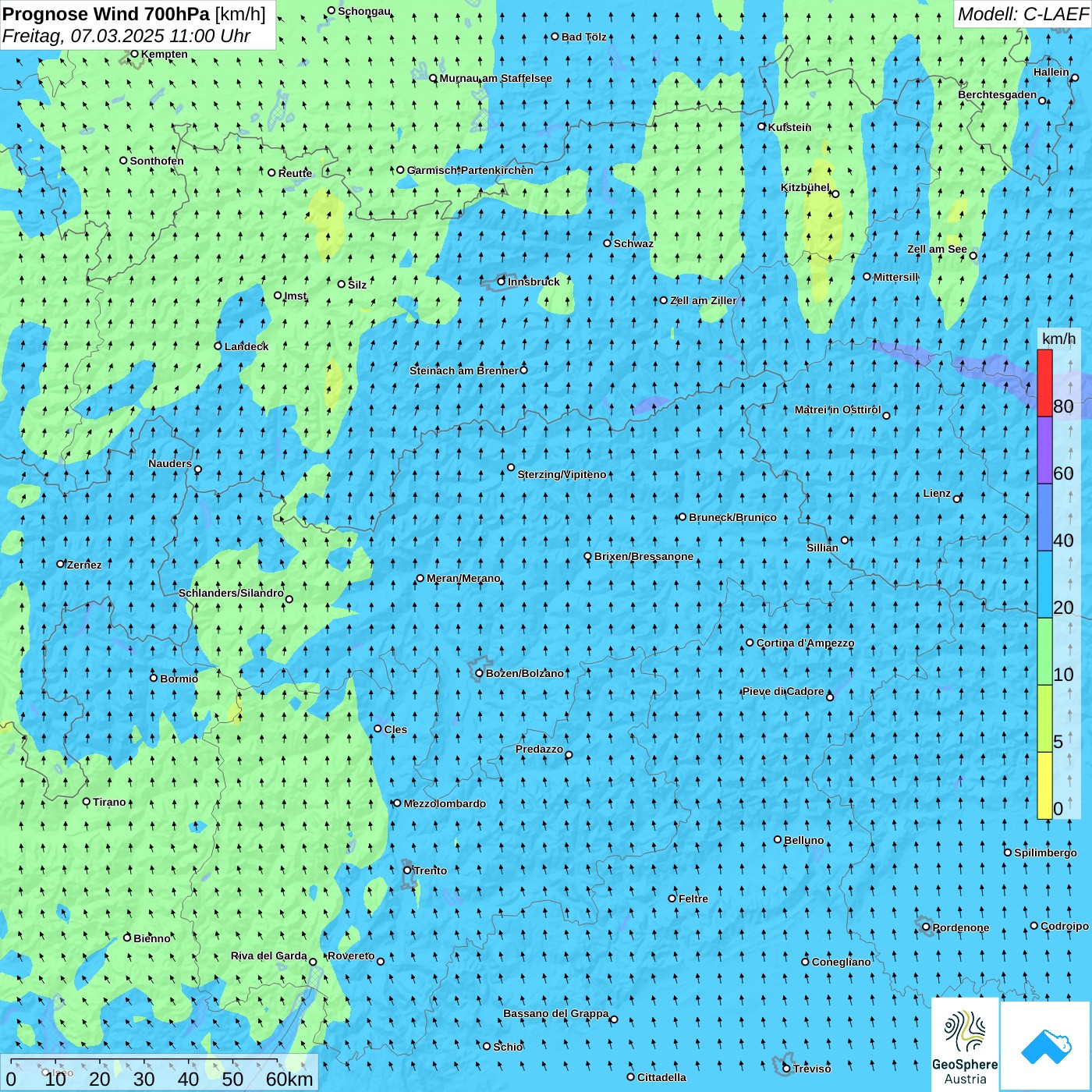Click the 'Bassano del Grappa' label
This screenshot has height=1092, width=1092.
(x=556, y=1013)
